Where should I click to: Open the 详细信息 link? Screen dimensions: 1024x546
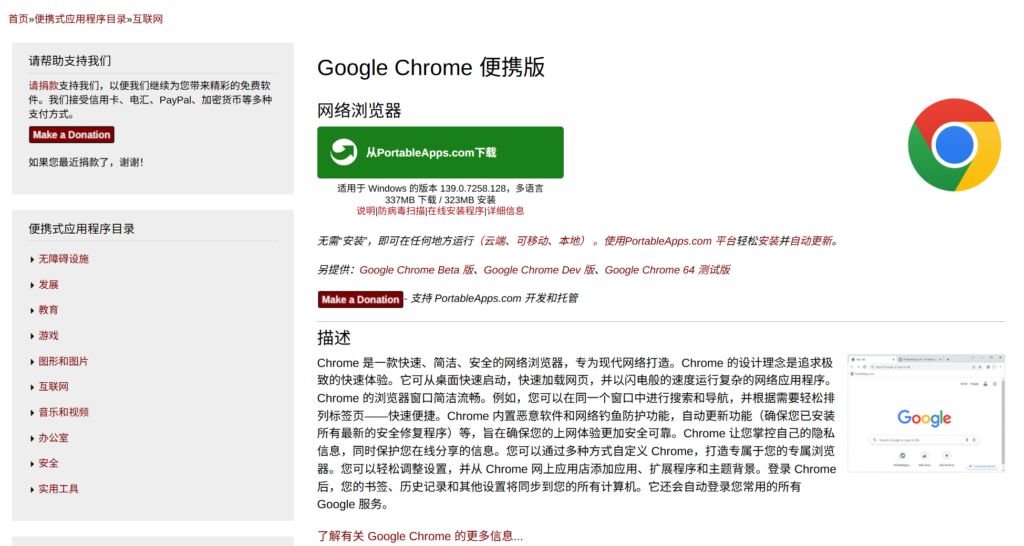[x=505, y=210]
